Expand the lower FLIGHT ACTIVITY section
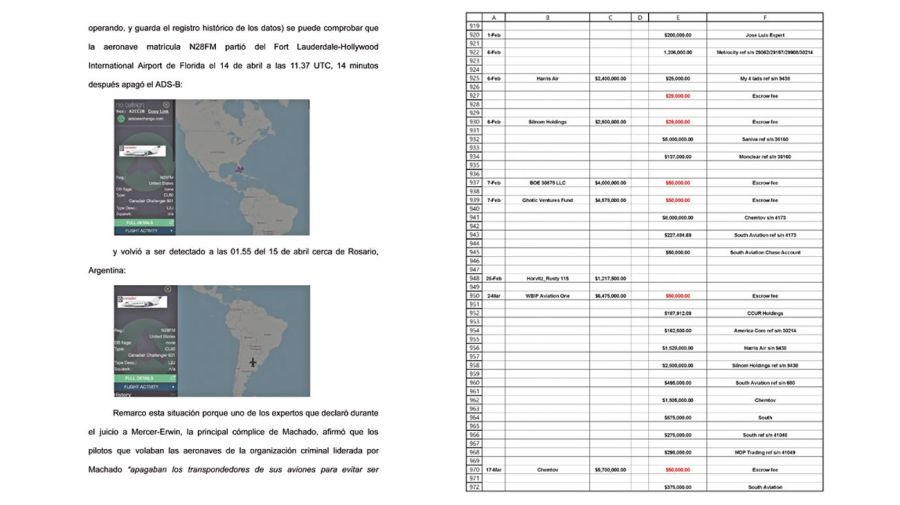 click(x=145, y=387)
